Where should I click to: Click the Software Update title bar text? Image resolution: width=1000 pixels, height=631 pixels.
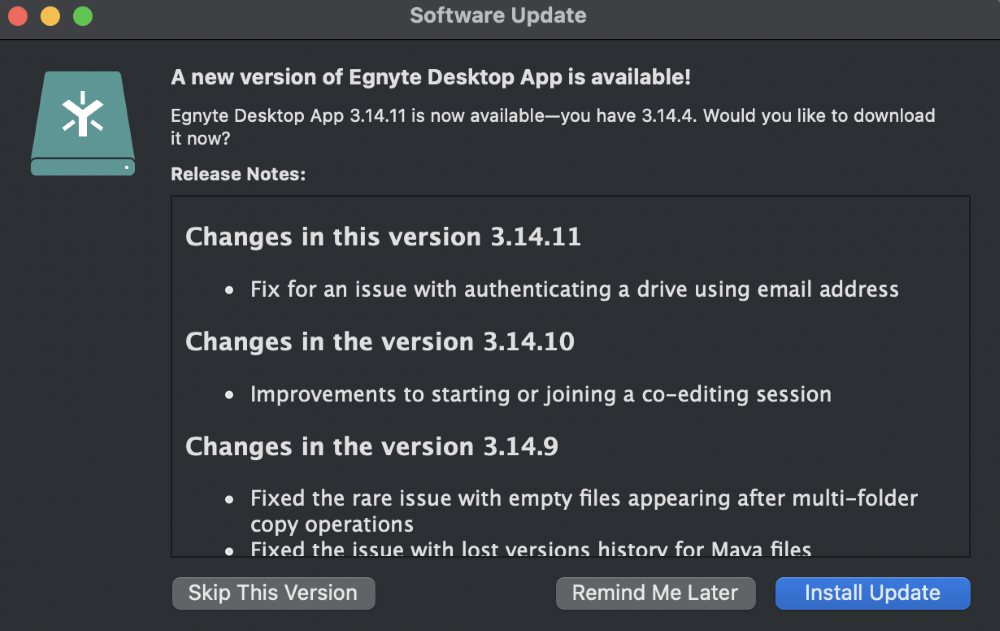(498, 15)
